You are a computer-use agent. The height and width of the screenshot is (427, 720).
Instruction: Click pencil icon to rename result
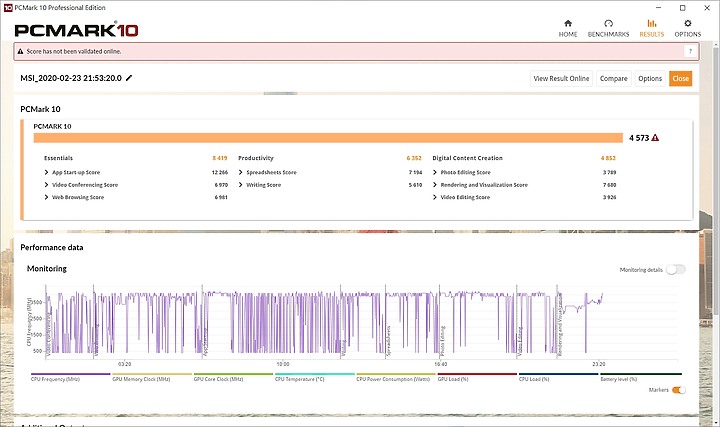coord(129,78)
